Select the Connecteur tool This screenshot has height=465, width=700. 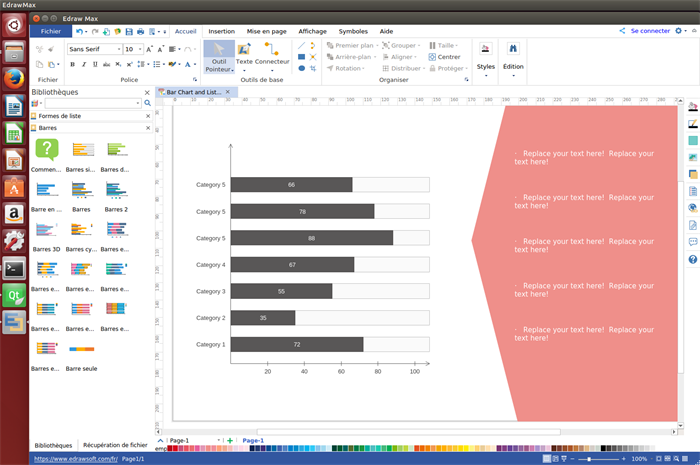(x=272, y=57)
